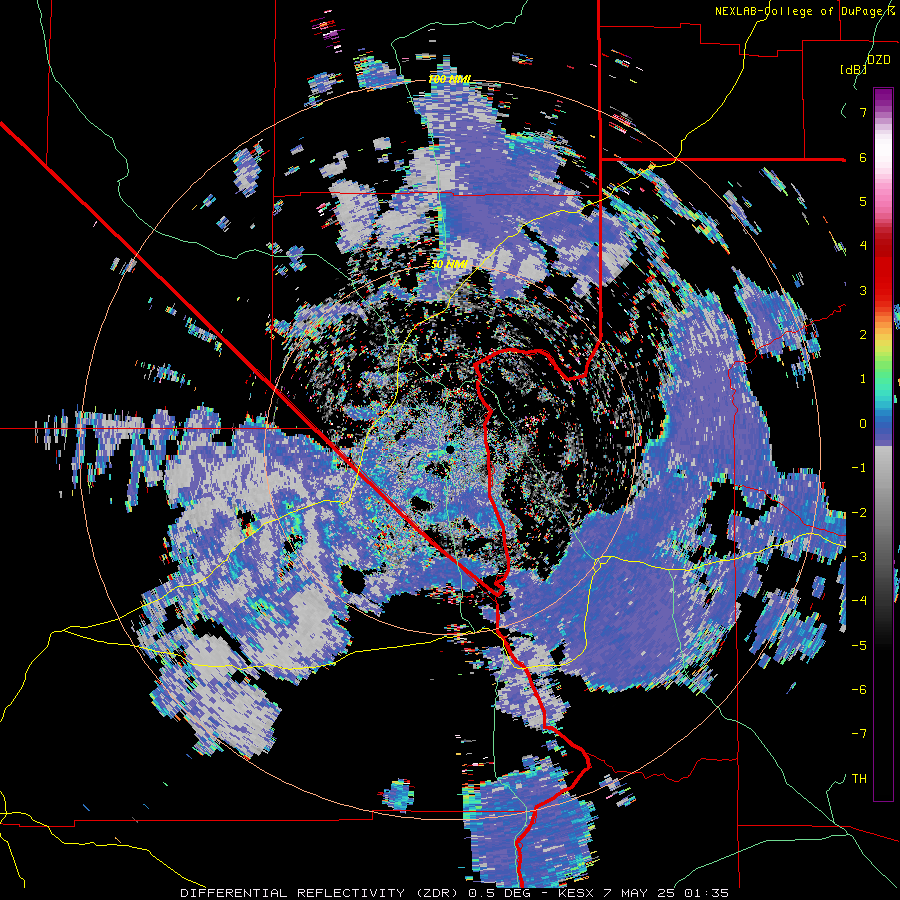Click the -4 scale label
This screenshot has height=900, width=900.
pos(859,600)
